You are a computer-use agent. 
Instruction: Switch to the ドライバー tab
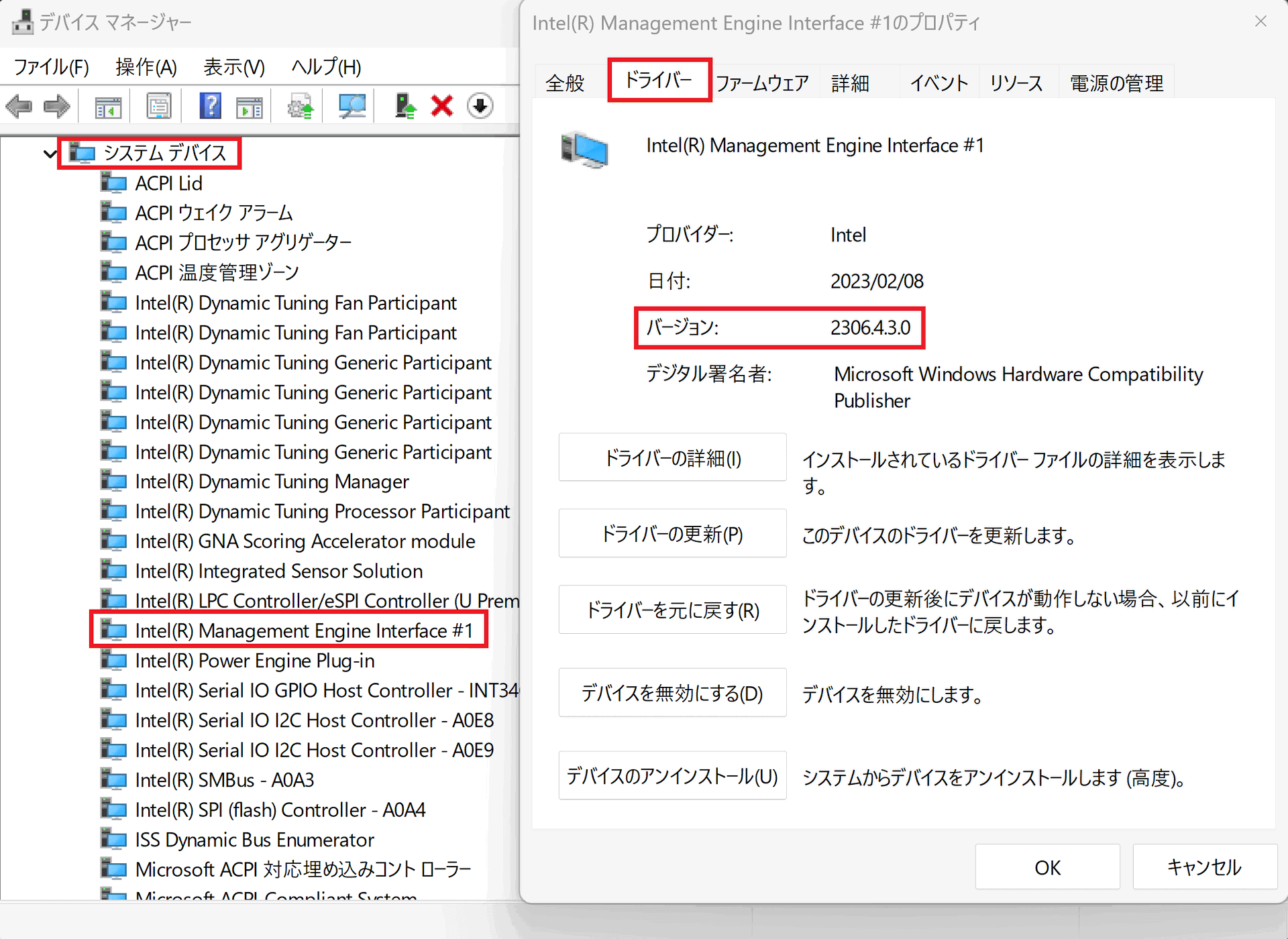659,80
